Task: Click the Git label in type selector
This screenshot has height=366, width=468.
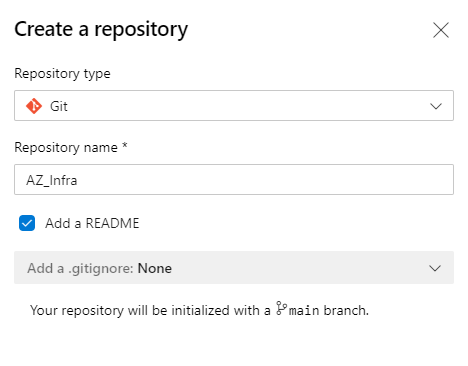Action: pos(59,106)
